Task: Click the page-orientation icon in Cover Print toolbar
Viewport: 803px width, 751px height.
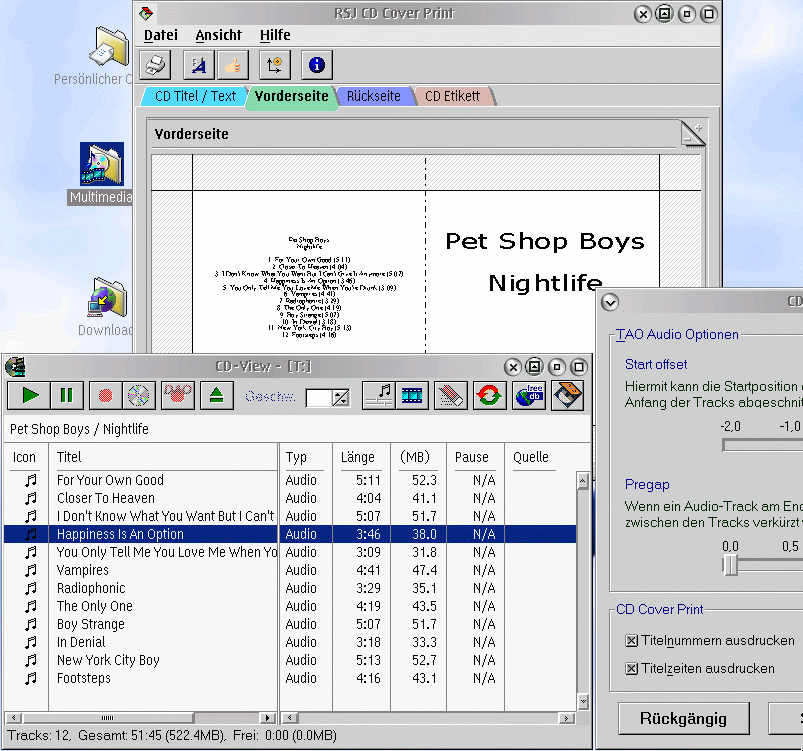Action: pos(274,65)
